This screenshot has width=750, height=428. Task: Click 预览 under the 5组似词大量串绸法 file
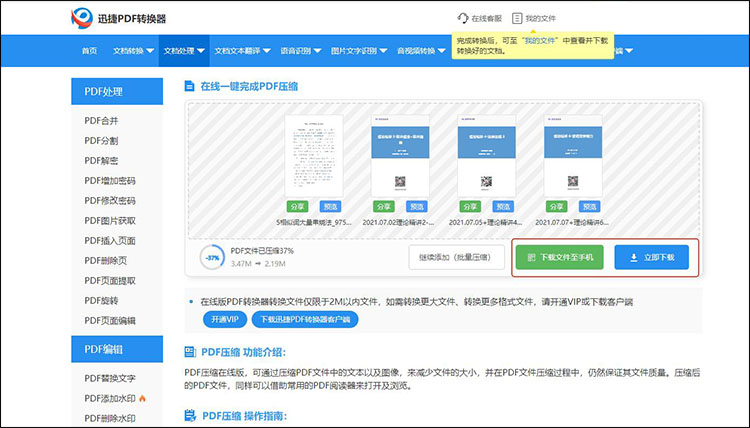click(x=330, y=207)
